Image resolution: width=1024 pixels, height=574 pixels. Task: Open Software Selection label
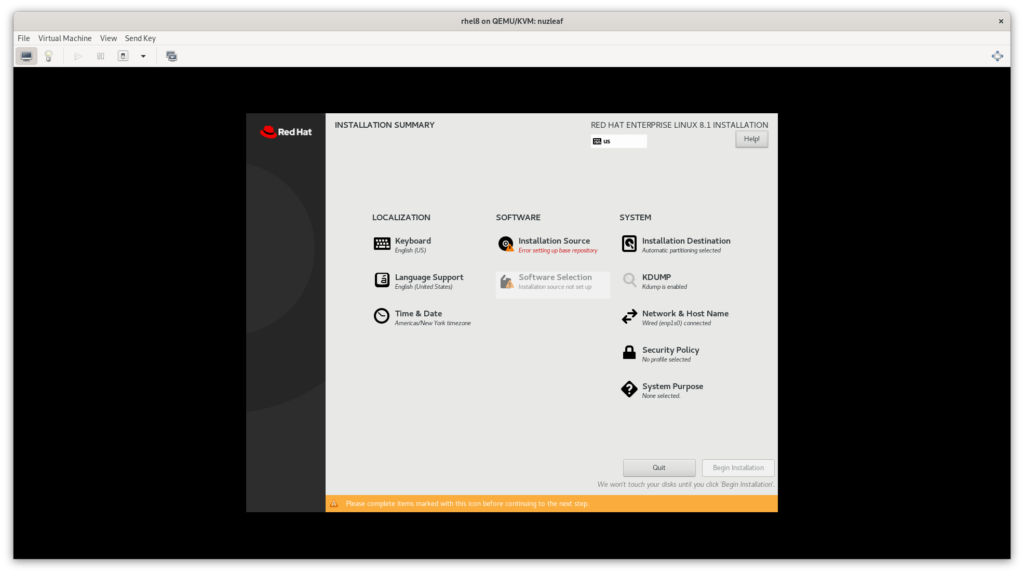[x=555, y=278]
